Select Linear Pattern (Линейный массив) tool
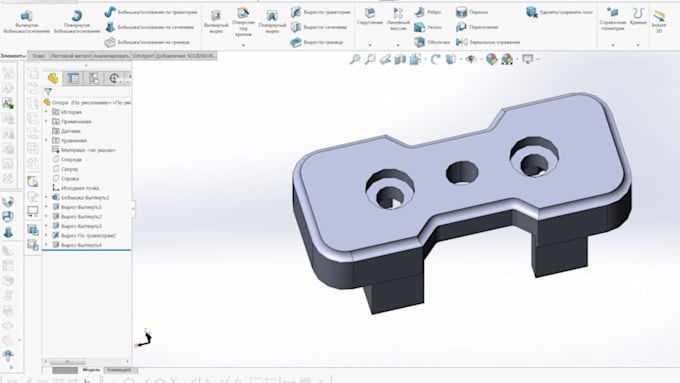Viewport: 680px width, 383px height. click(x=398, y=20)
